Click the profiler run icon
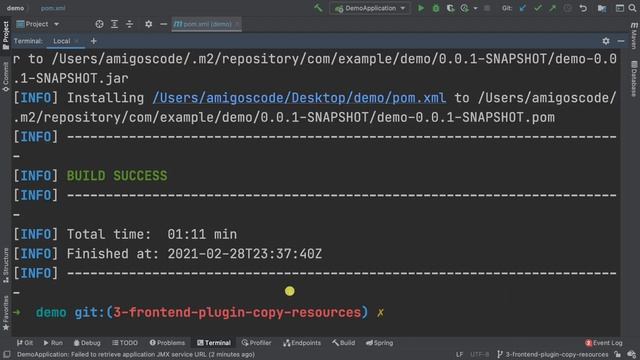The image size is (640, 360). [x=464, y=8]
